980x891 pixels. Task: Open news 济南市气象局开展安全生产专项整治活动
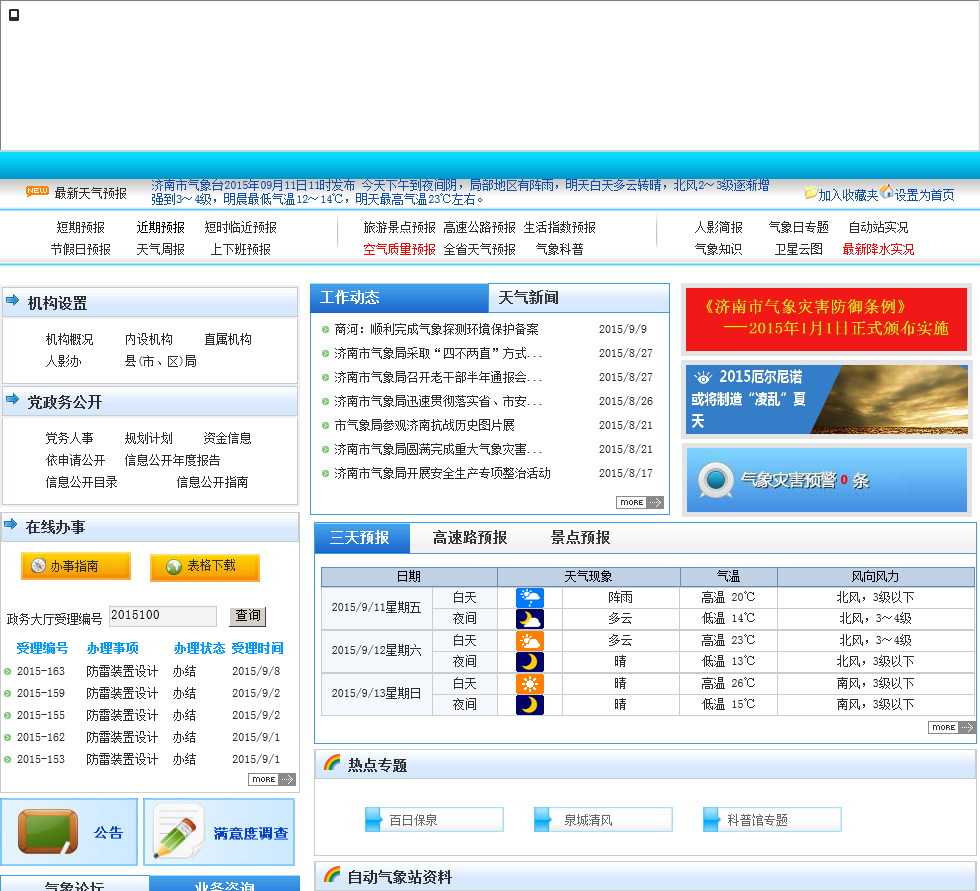pos(442,474)
